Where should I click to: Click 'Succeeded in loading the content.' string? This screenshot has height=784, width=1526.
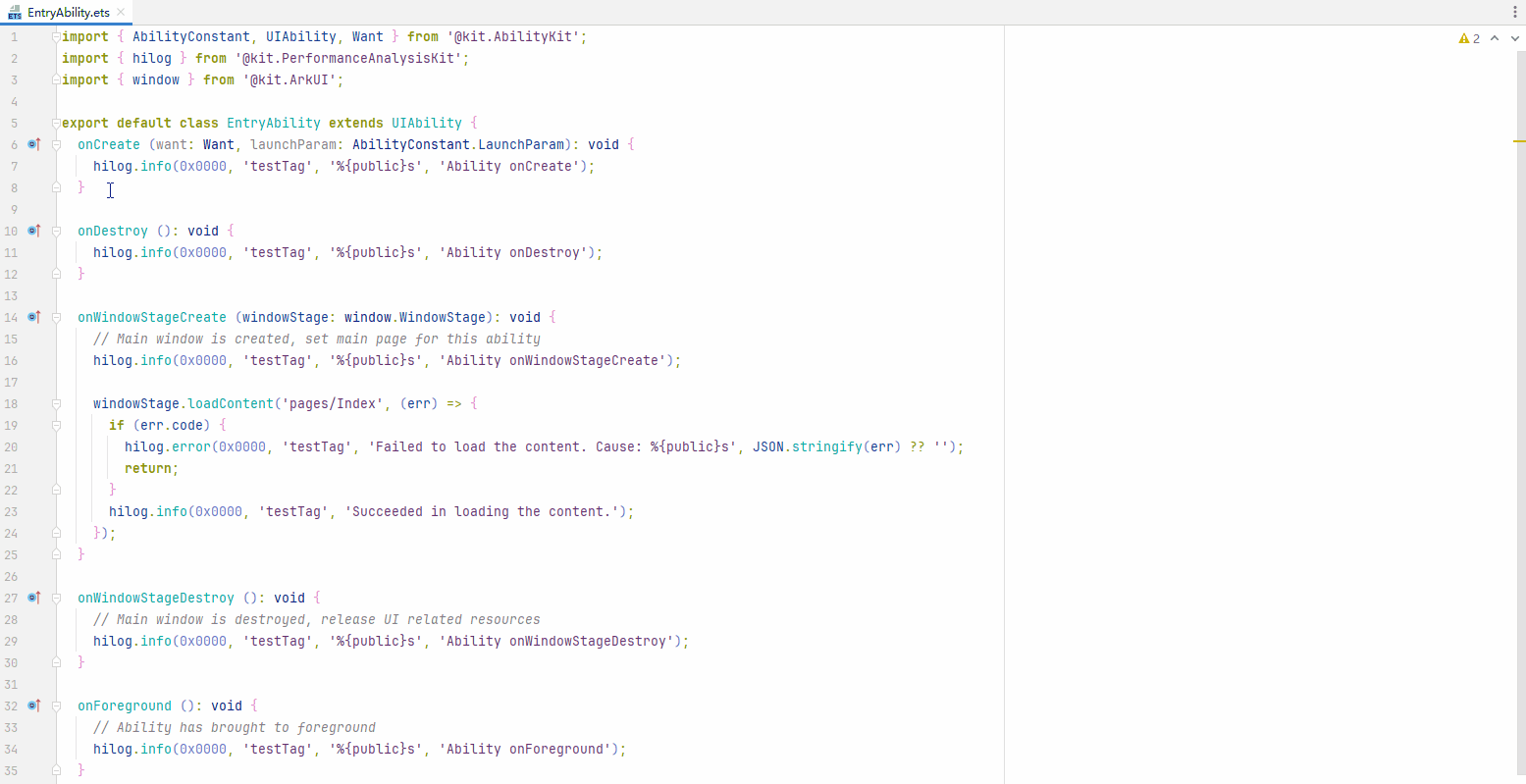click(482, 511)
